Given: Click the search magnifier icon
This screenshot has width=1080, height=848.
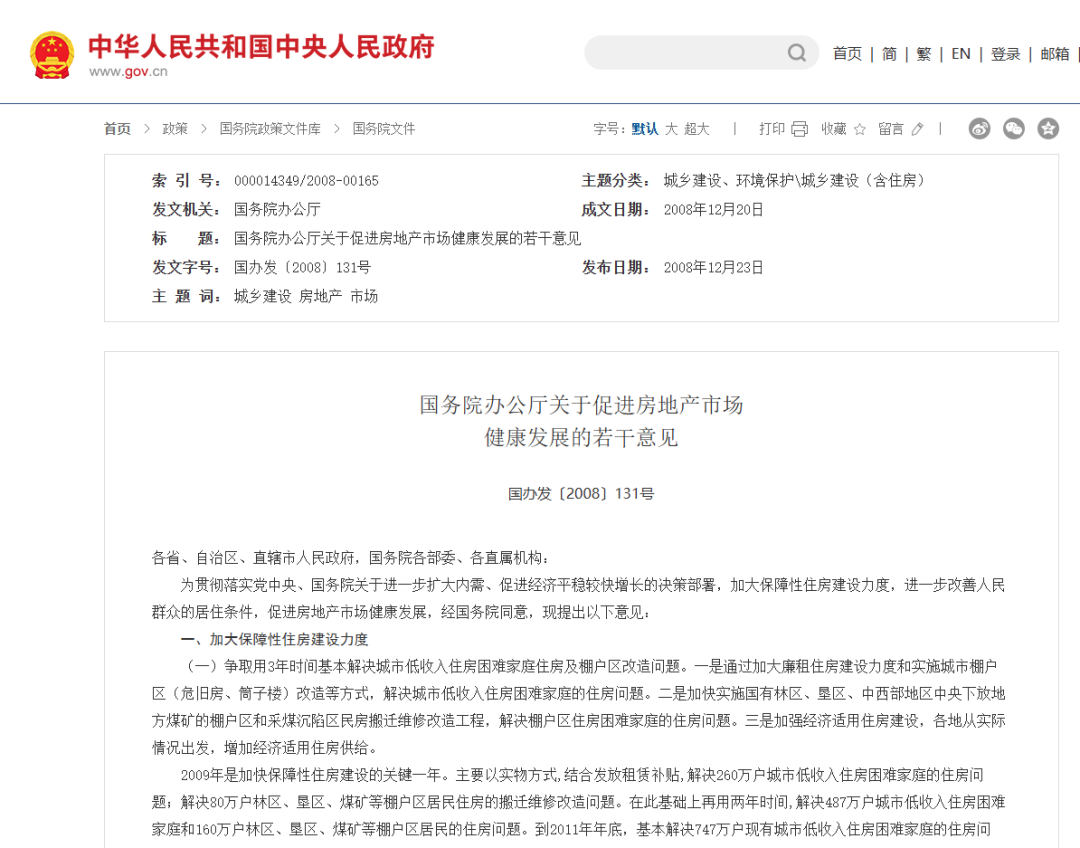Looking at the screenshot, I should (797, 53).
